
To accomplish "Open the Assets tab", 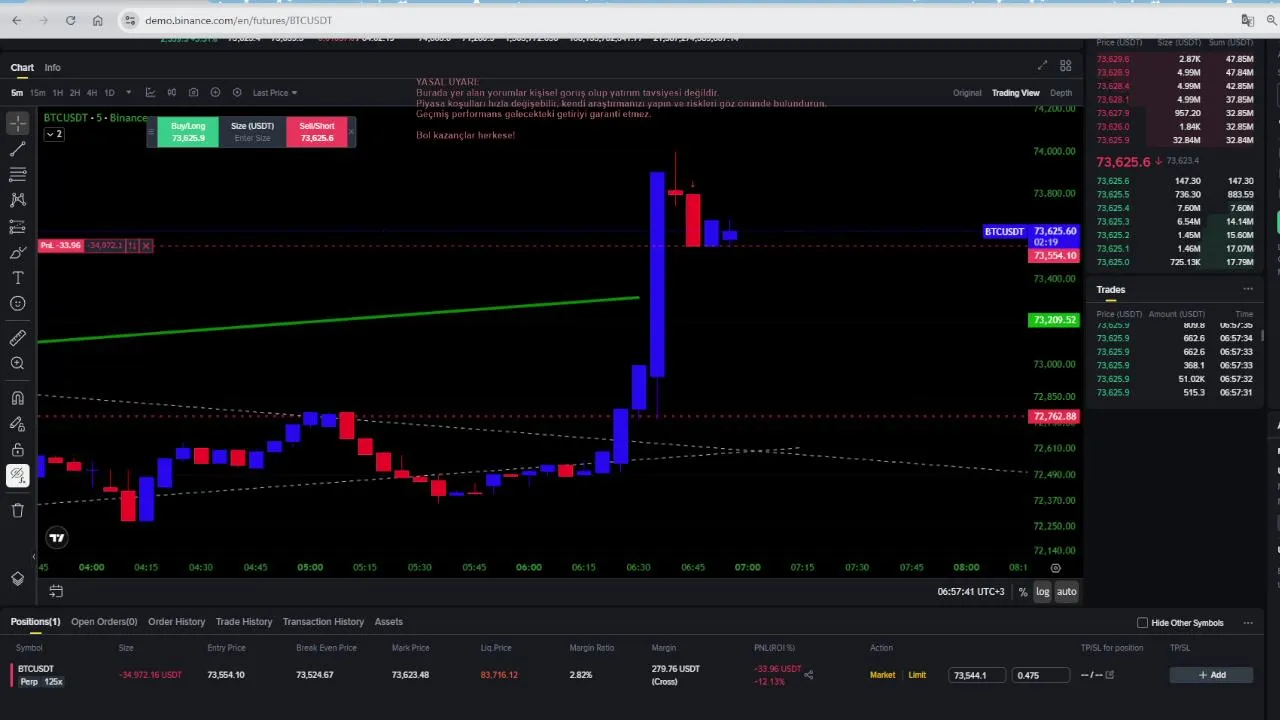I will pos(388,622).
